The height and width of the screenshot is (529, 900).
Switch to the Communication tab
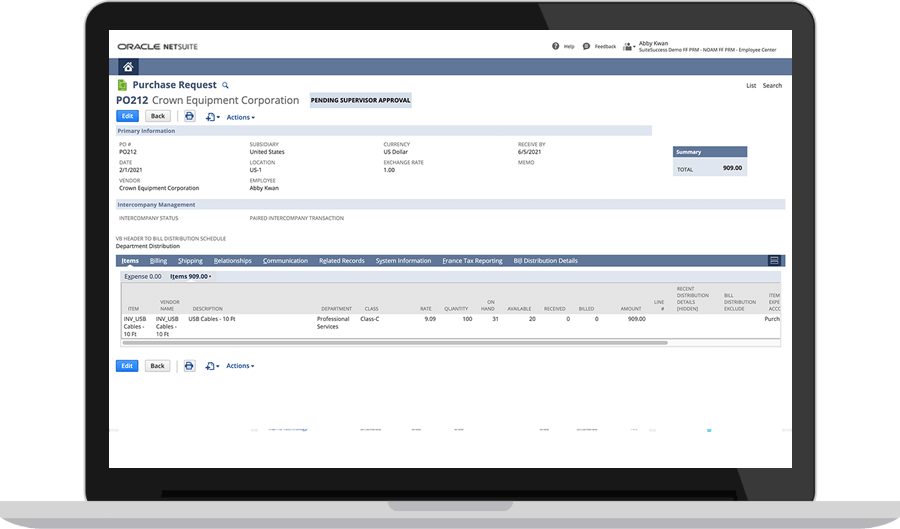[285, 260]
